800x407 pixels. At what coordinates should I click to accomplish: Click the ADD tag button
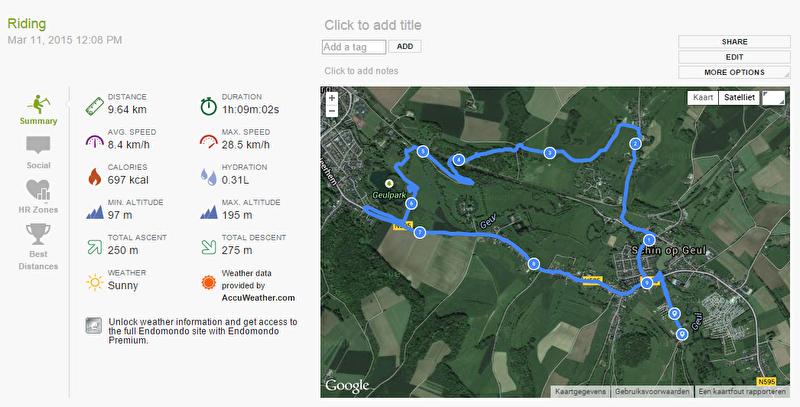point(405,46)
